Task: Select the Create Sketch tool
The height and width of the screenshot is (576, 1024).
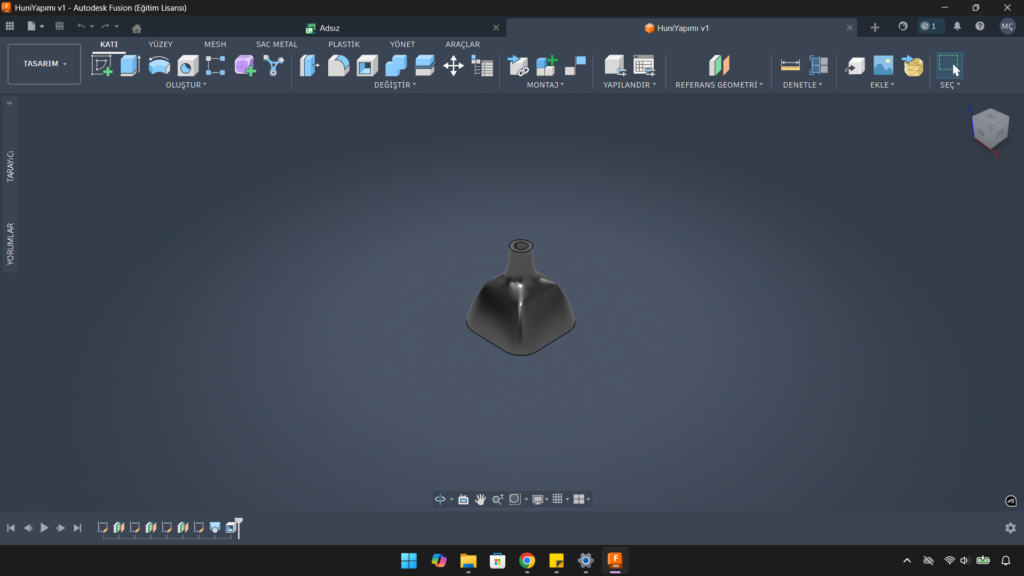Action: (102, 66)
